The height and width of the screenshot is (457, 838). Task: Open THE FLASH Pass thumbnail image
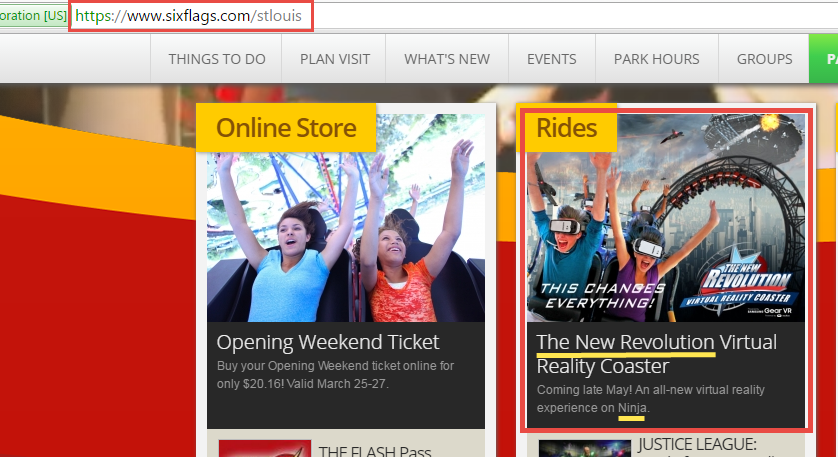pyautogui.click(x=257, y=449)
